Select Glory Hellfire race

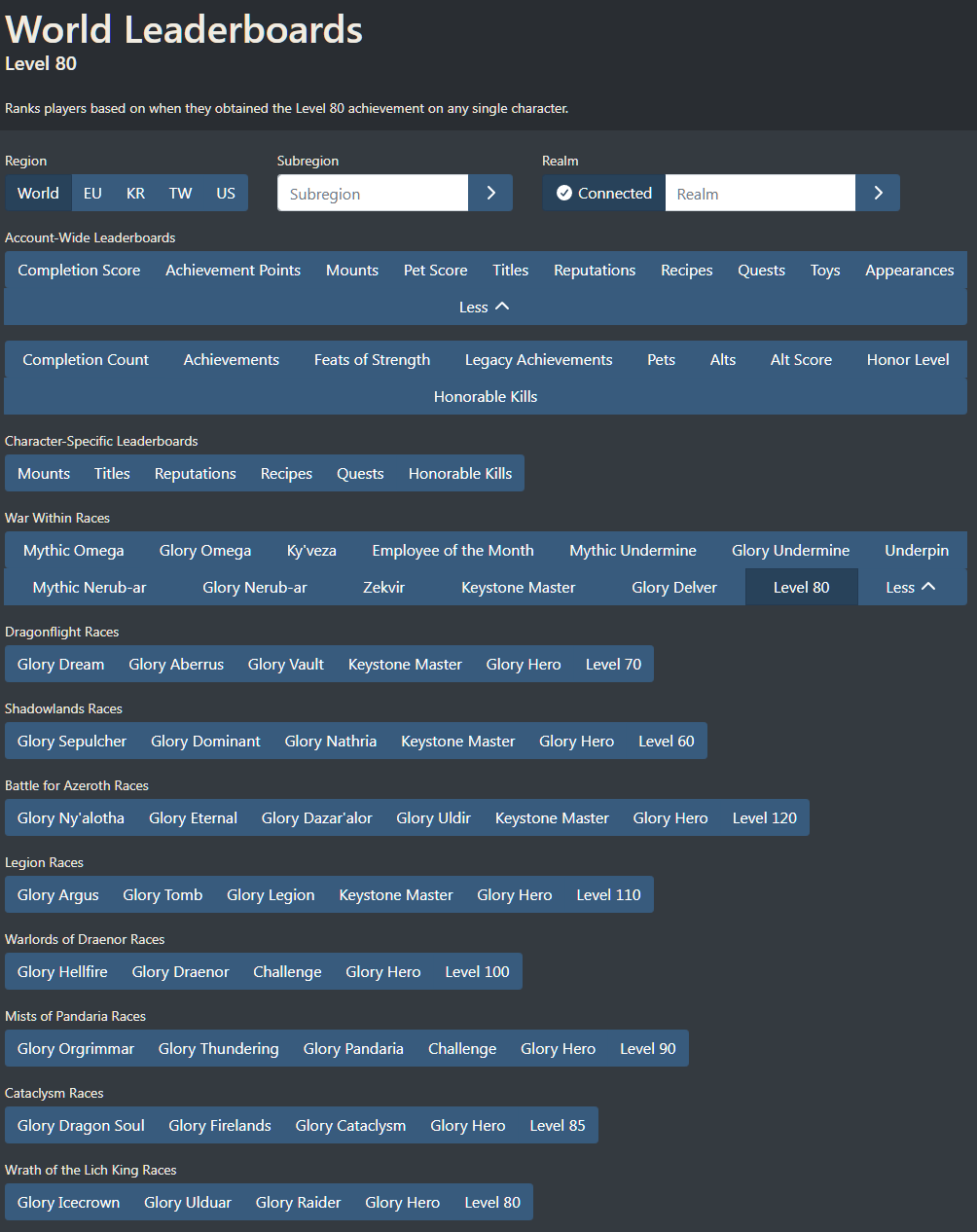[x=62, y=971]
